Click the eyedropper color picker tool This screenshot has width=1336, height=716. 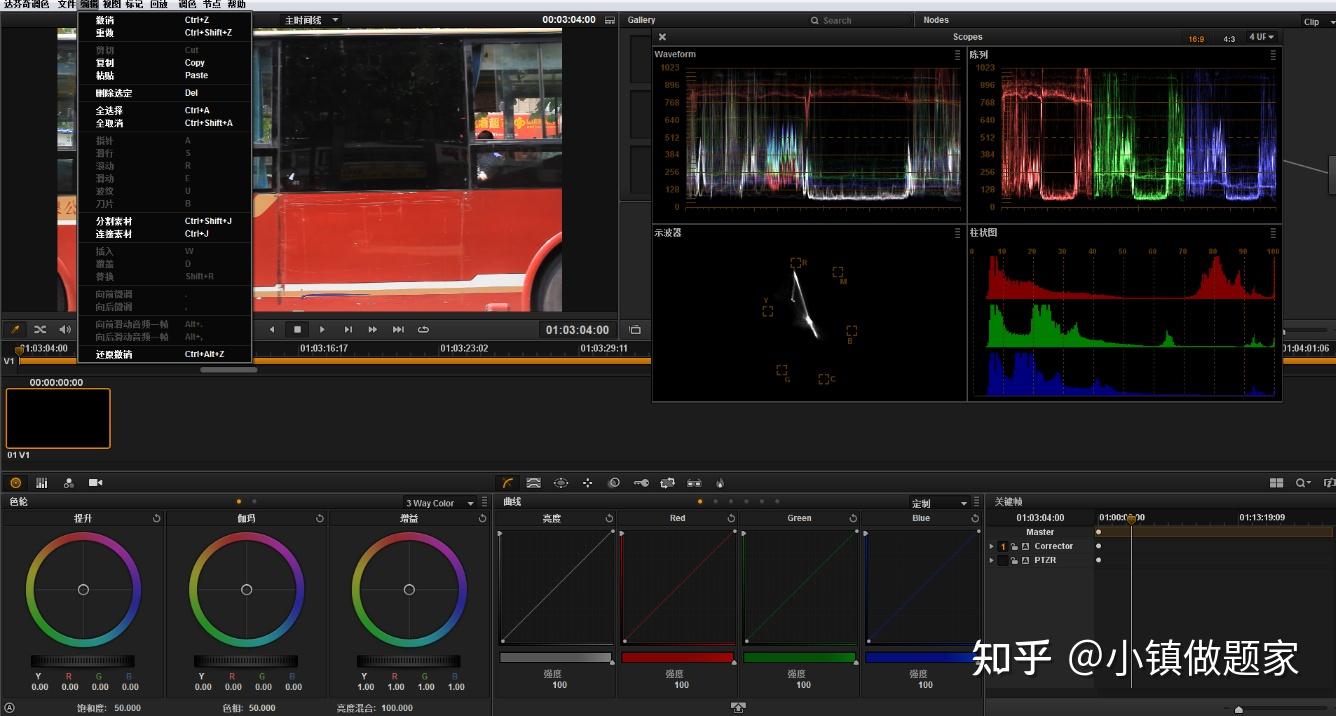click(15, 329)
